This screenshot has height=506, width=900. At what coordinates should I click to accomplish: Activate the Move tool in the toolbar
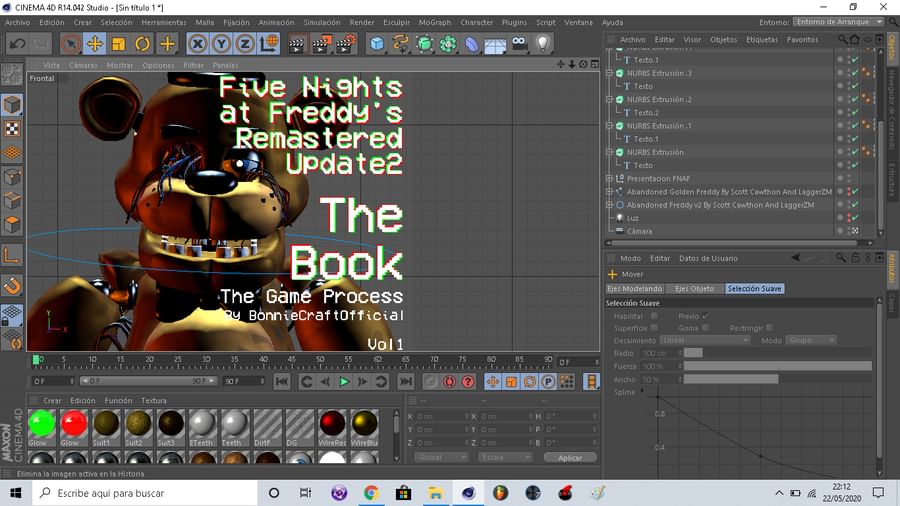(95, 44)
